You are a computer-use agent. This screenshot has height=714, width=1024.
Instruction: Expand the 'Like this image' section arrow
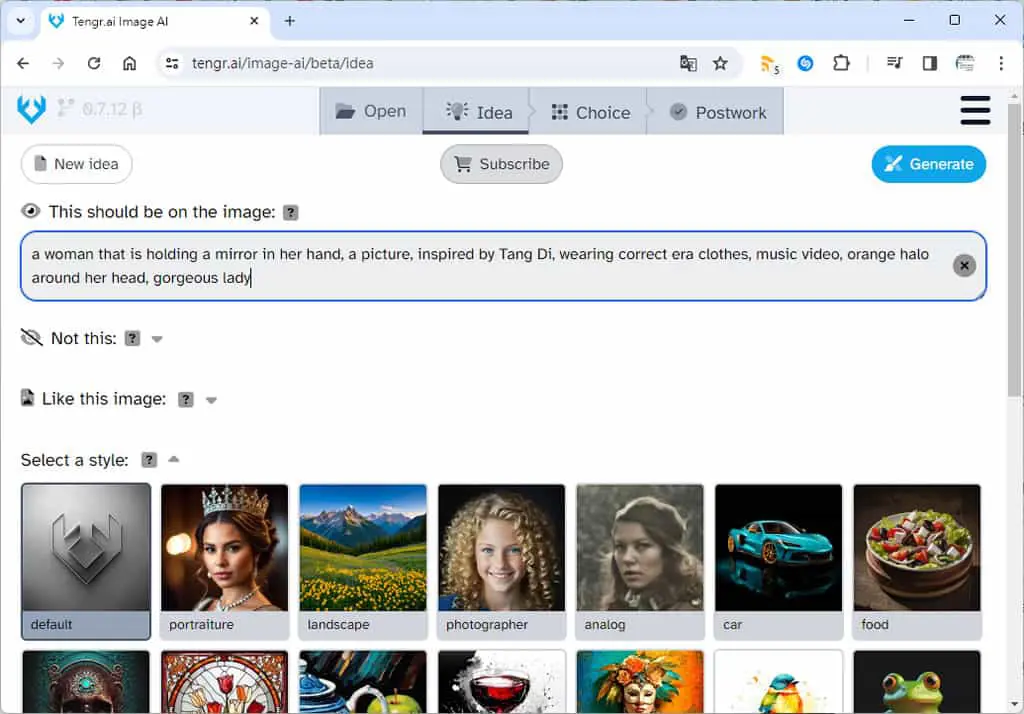[x=211, y=400]
